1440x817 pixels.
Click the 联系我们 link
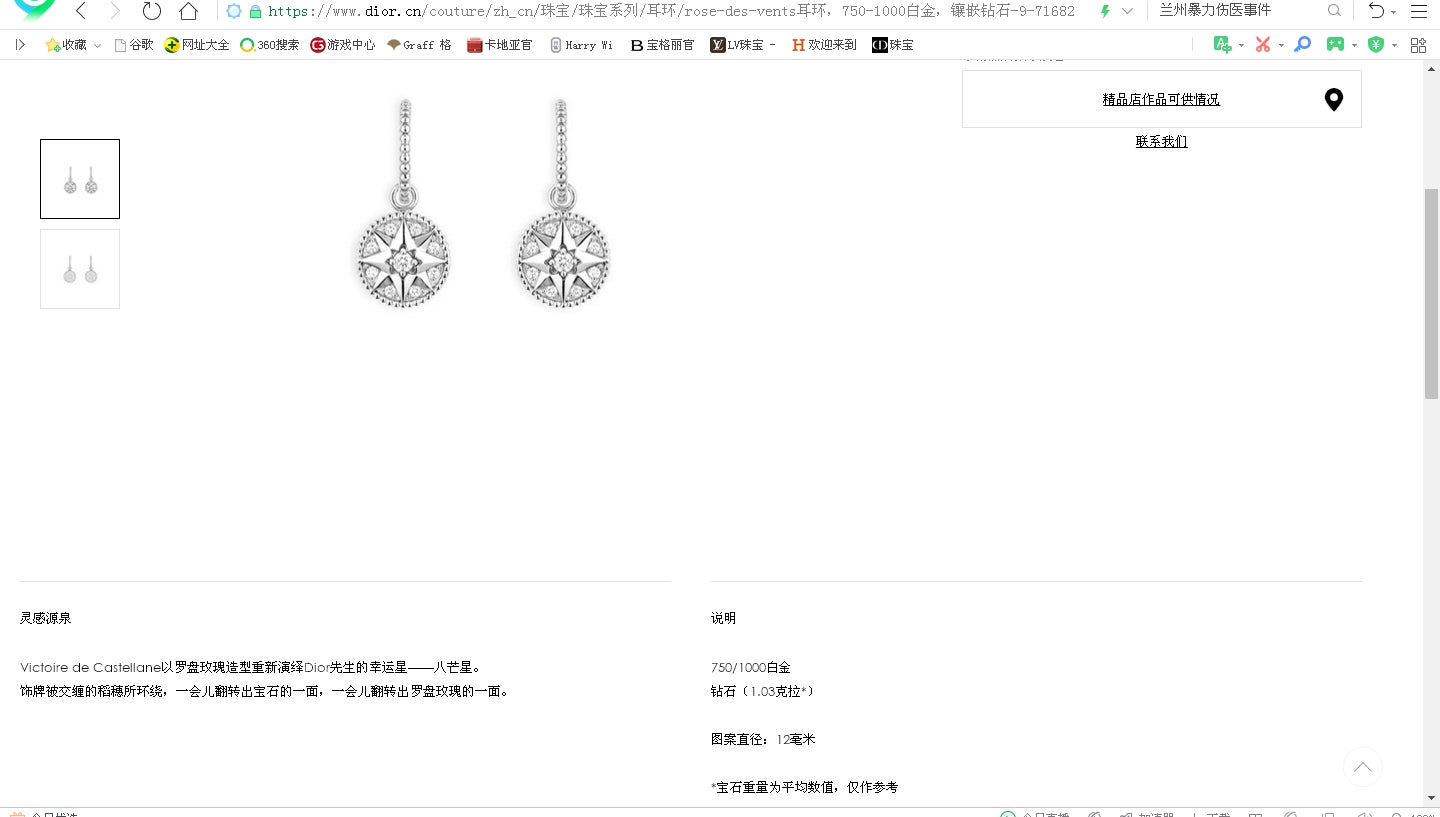pos(1161,141)
